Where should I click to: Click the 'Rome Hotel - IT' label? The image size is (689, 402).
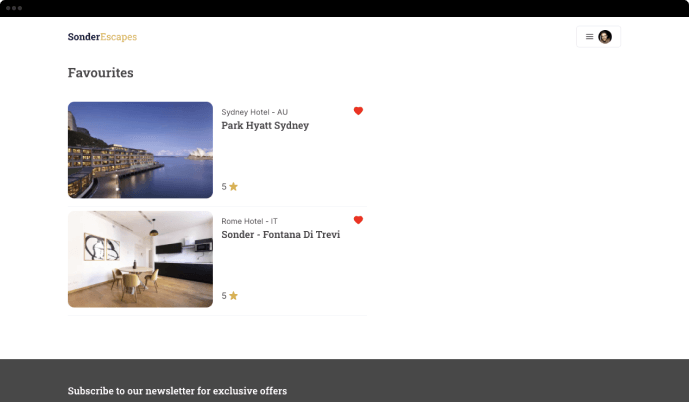[249, 221]
